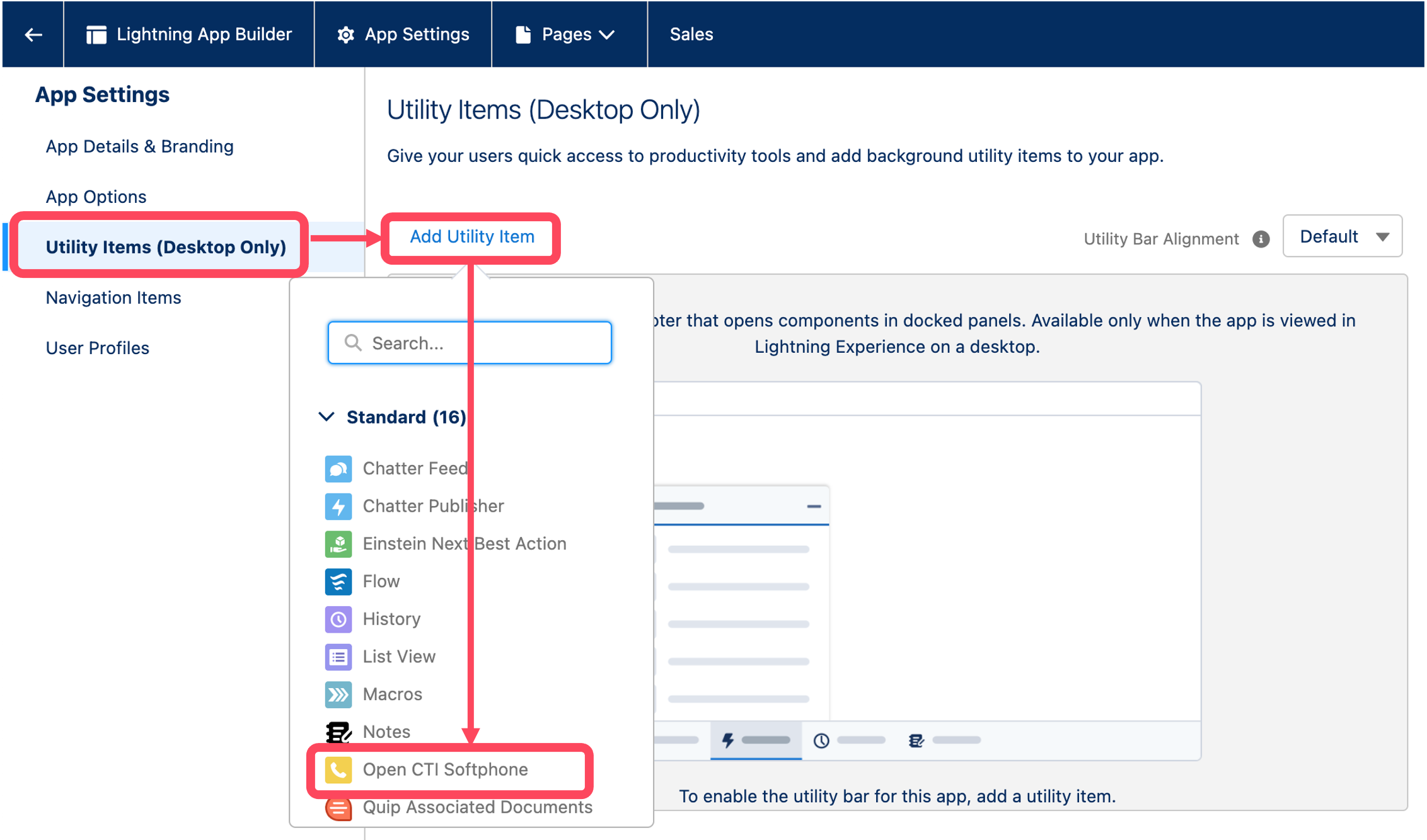Click the Notes icon
The height and width of the screenshot is (840, 1427).
pos(338,732)
